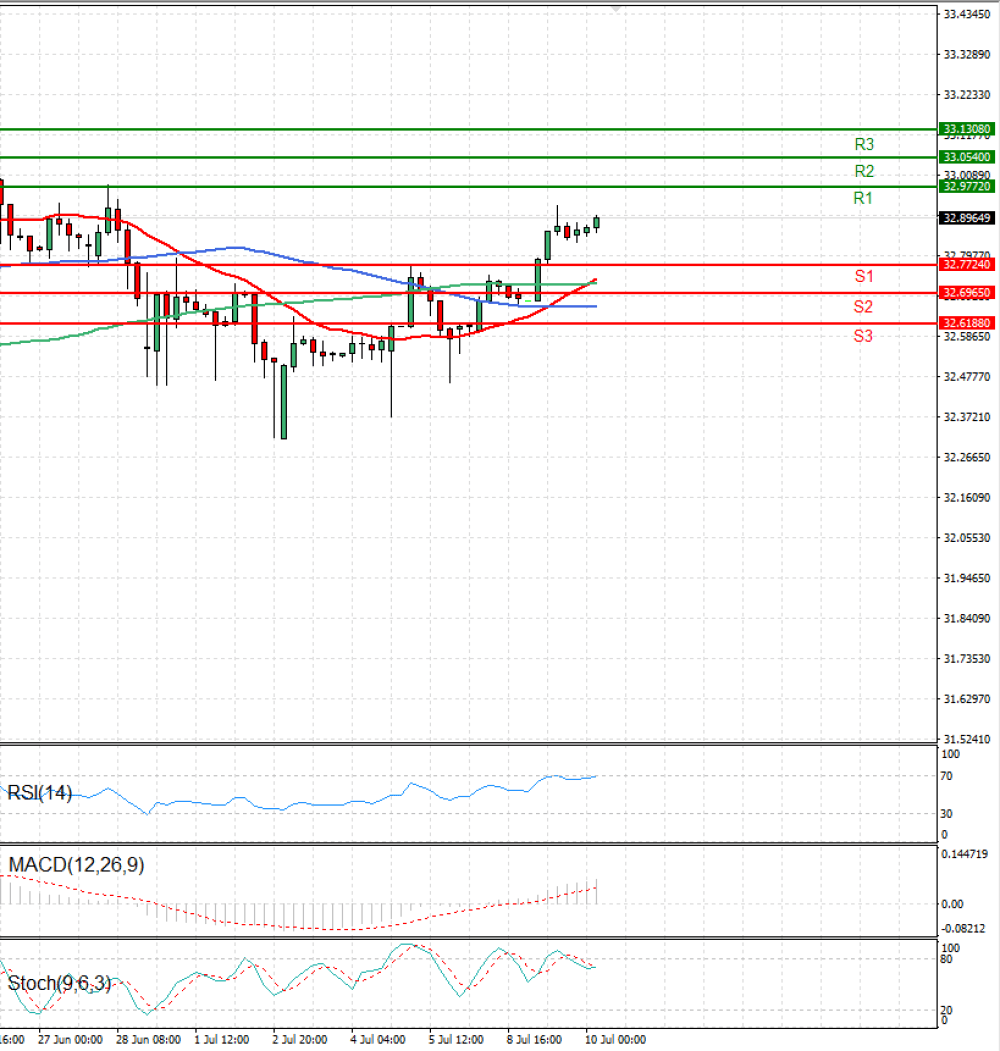Image resolution: width=1000 pixels, height=1051 pixels.
Task: Click the 5 Jul 12:00 time label
Action: (456, 1040)
